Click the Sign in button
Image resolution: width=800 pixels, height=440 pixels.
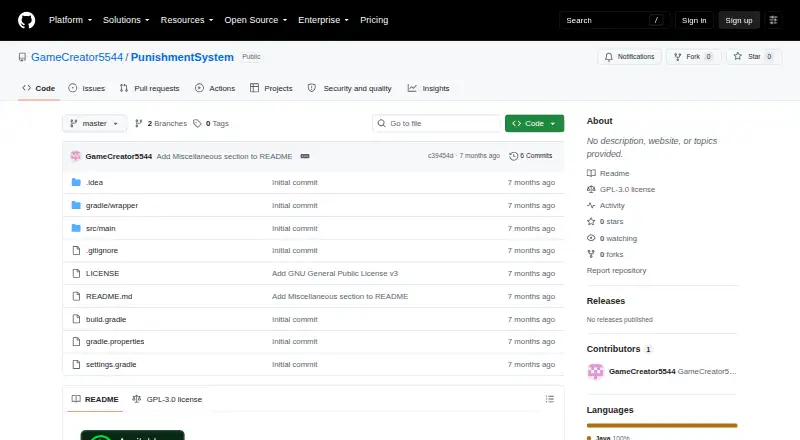click(x=694, y=20)
